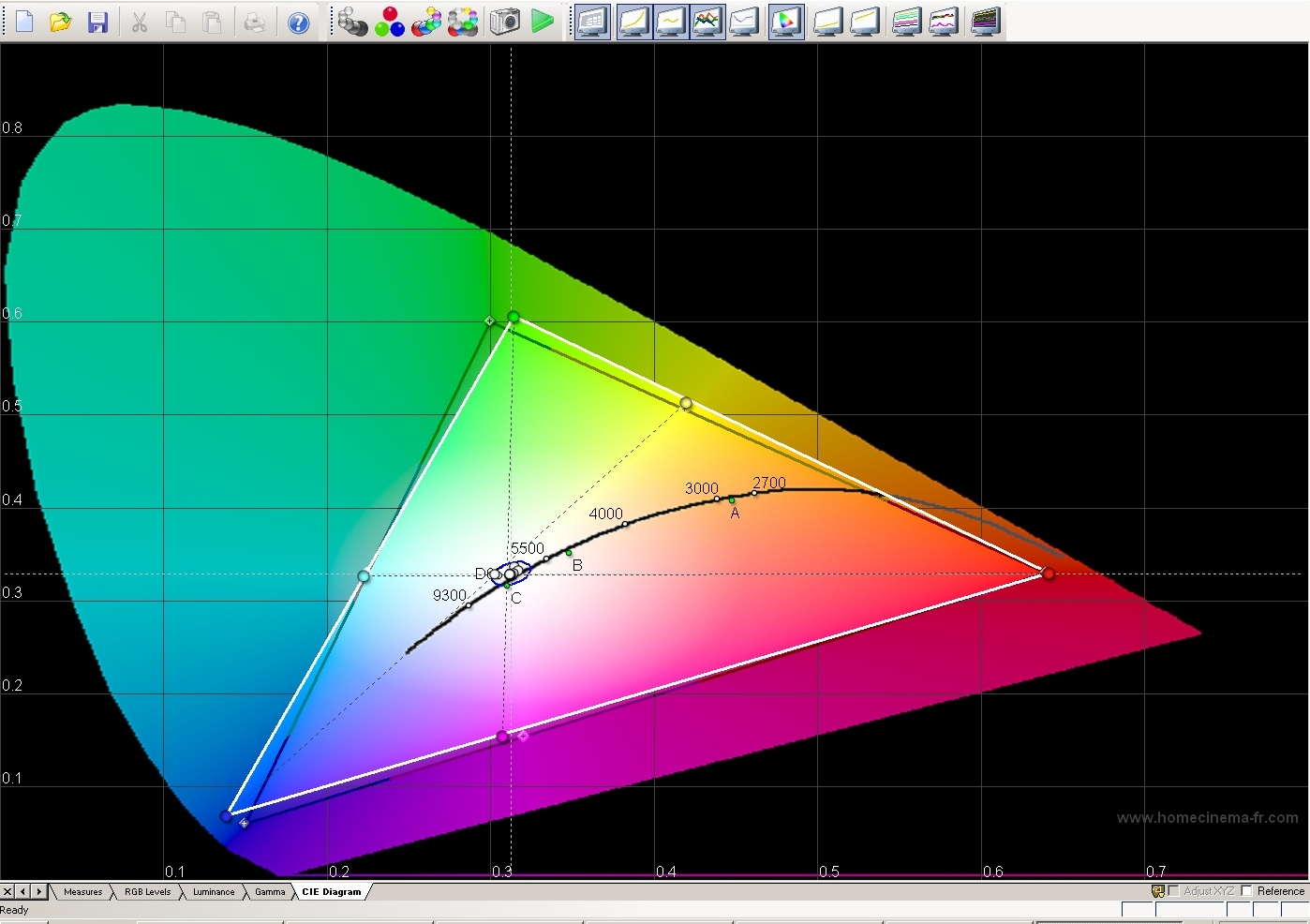The image size is (1310, 924).
Task: Select the CIE Diagram tab
Action: coord(331,892)
